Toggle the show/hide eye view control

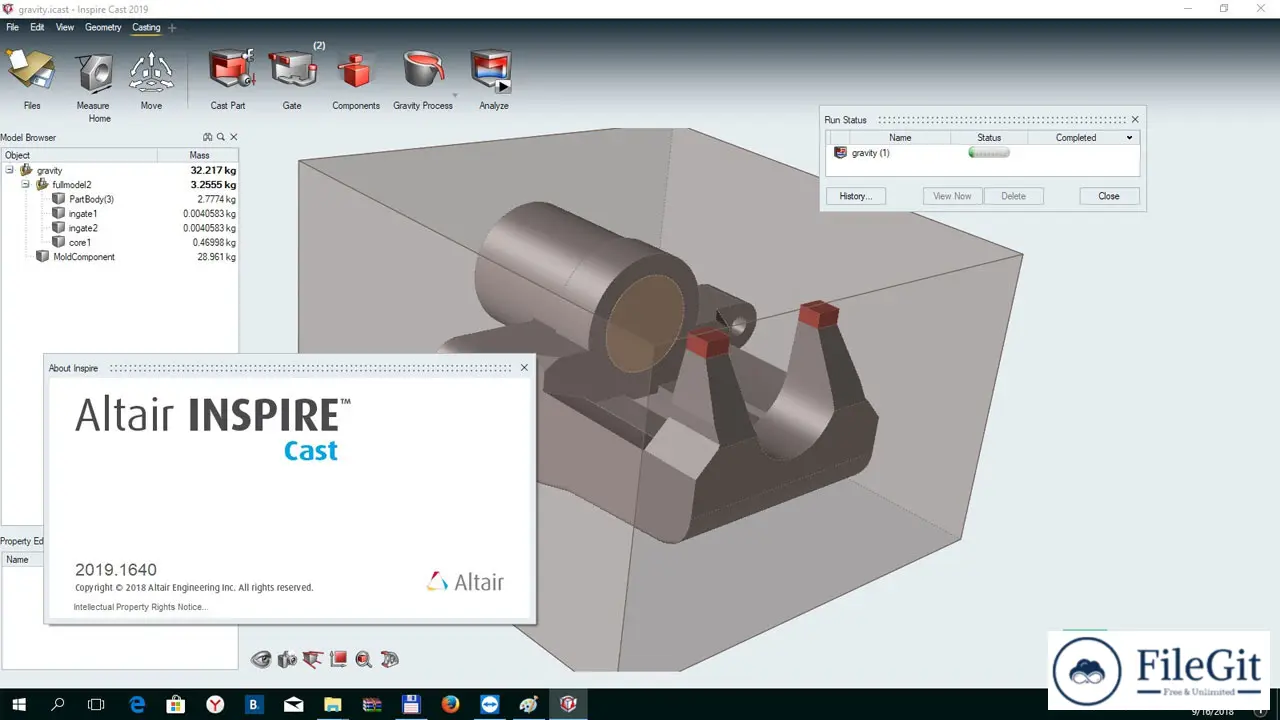261,659
